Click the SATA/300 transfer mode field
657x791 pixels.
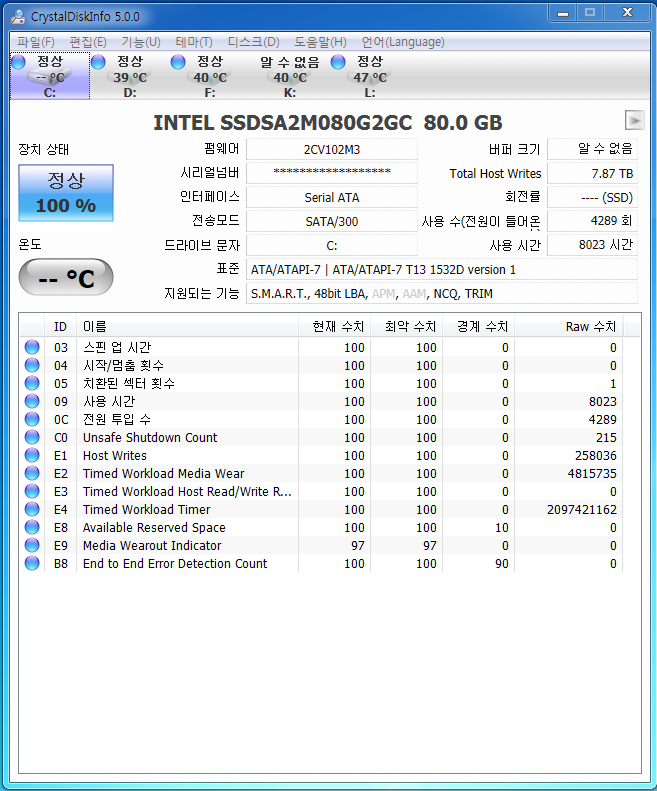(332, 221)
